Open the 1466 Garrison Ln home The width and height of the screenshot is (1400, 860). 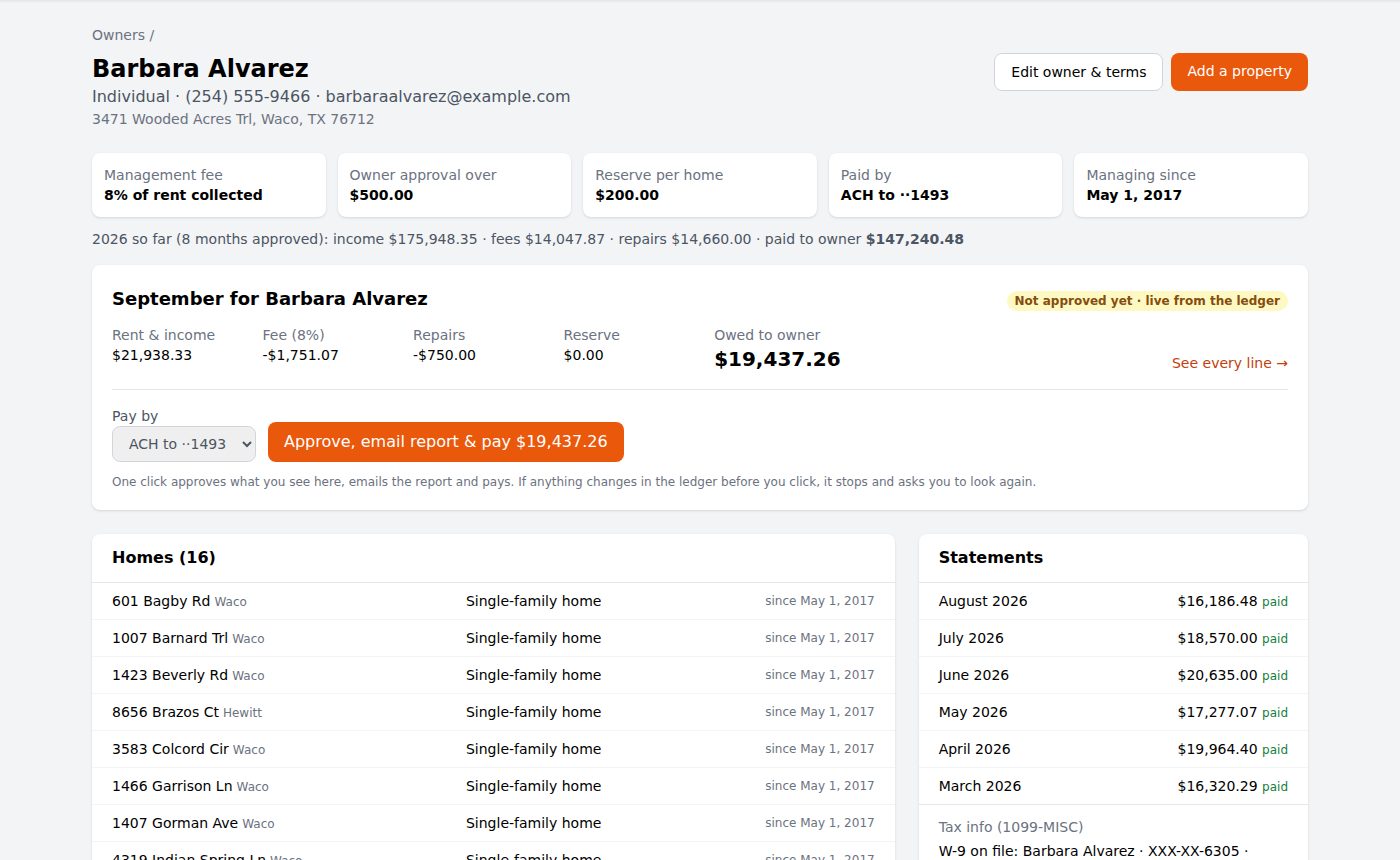tap(493, 786)
